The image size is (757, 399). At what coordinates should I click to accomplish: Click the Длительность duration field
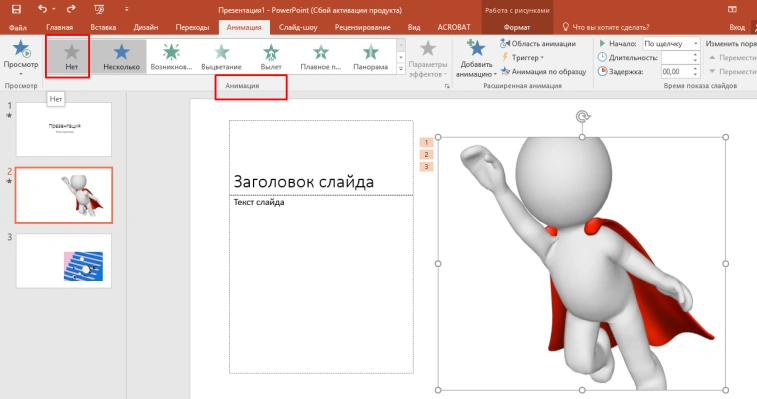coord(677,57)
